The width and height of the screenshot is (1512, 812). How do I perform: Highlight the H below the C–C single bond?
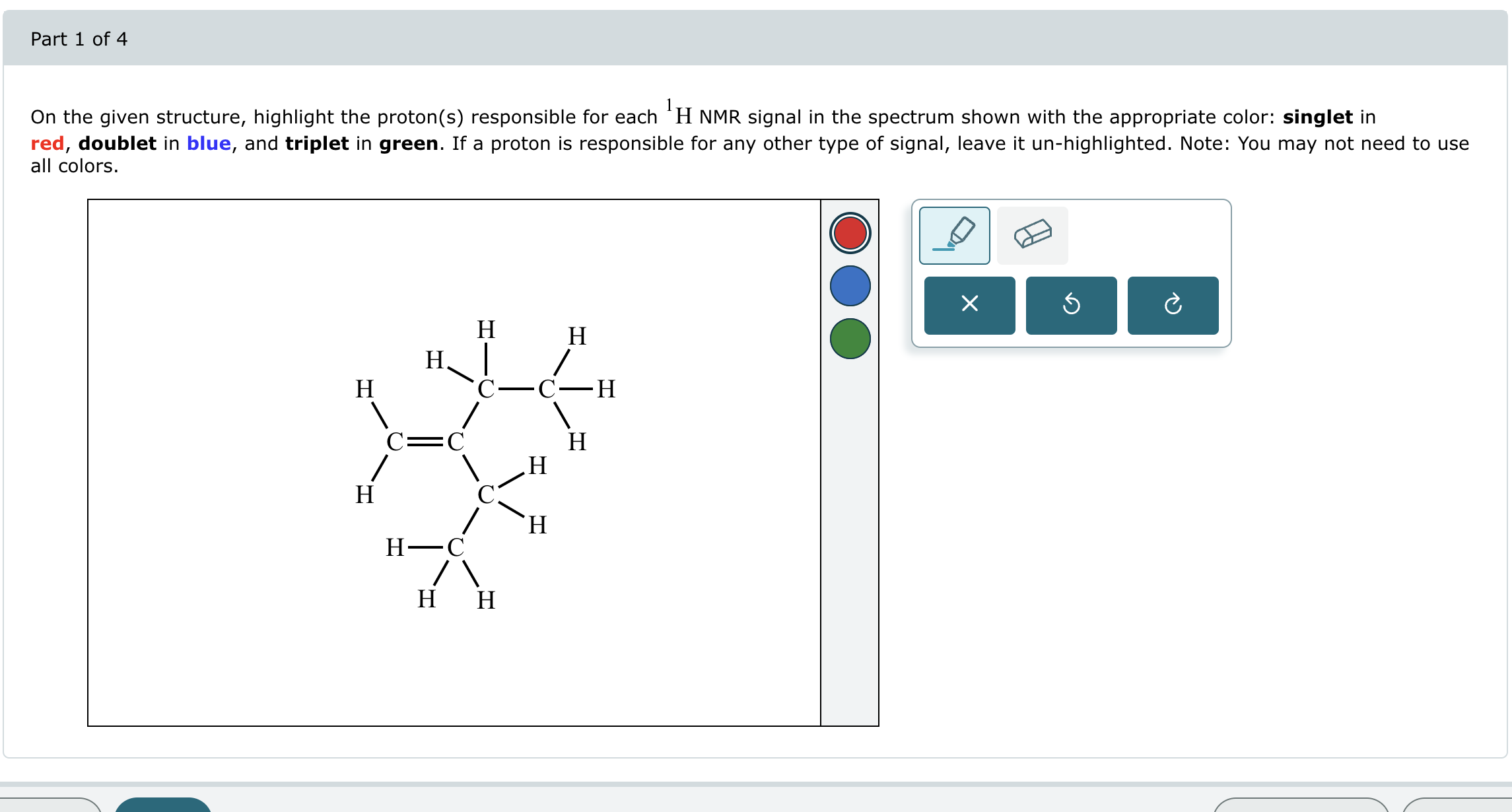pyautogui.click(x=576, y=441)
